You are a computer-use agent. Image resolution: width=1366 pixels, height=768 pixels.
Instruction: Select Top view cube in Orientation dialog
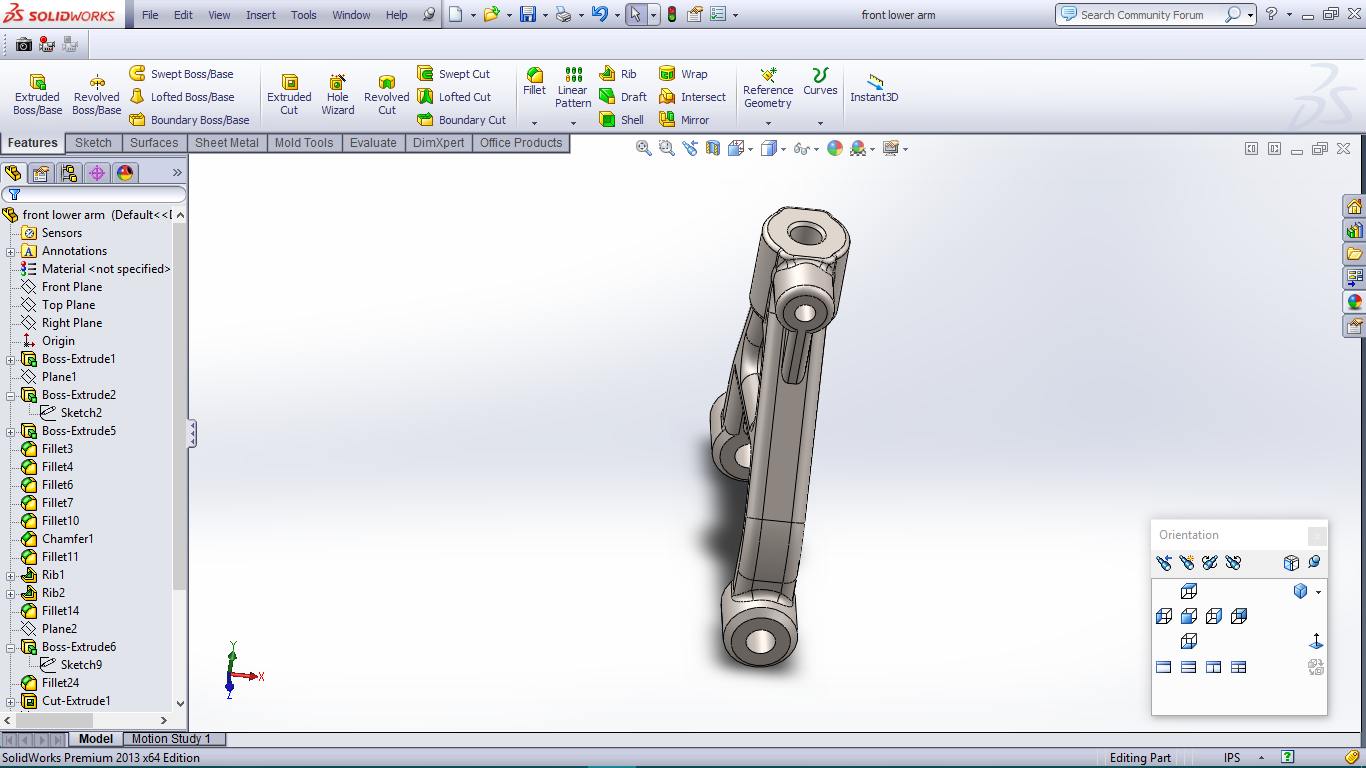point(1189,591)
